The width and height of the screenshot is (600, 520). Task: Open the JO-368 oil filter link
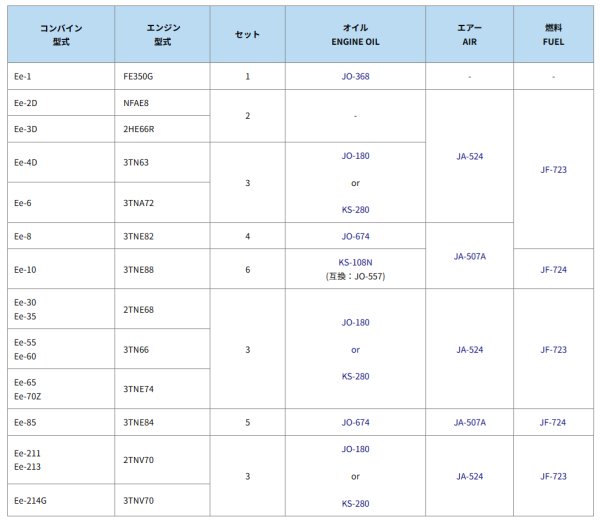pyautogui.click(x=355, y=76)
